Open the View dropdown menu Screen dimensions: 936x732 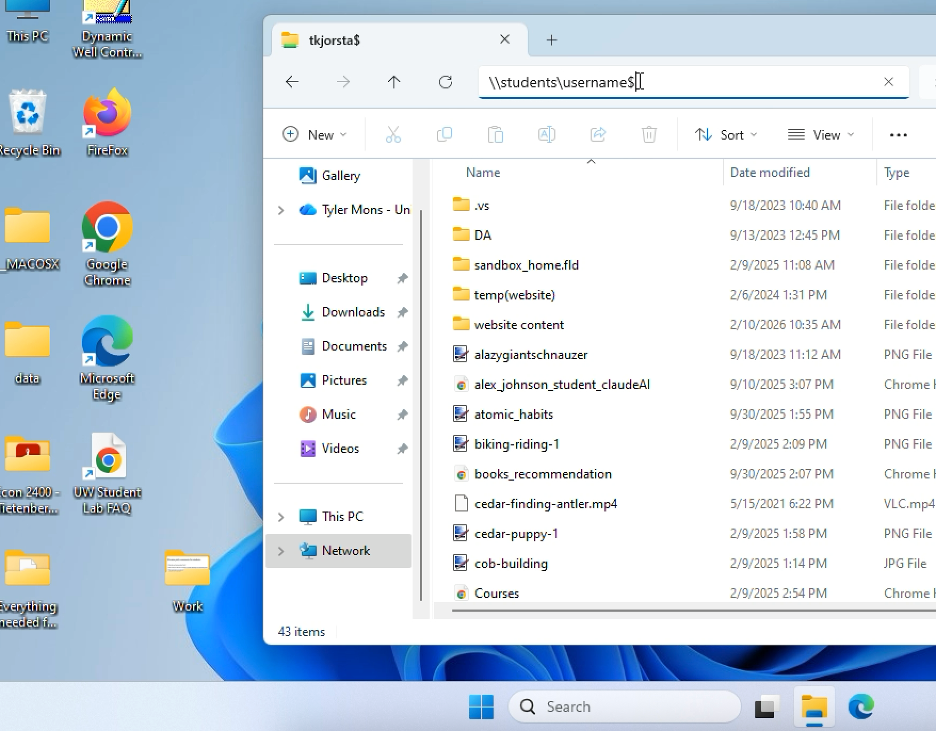tap(821, 135)
